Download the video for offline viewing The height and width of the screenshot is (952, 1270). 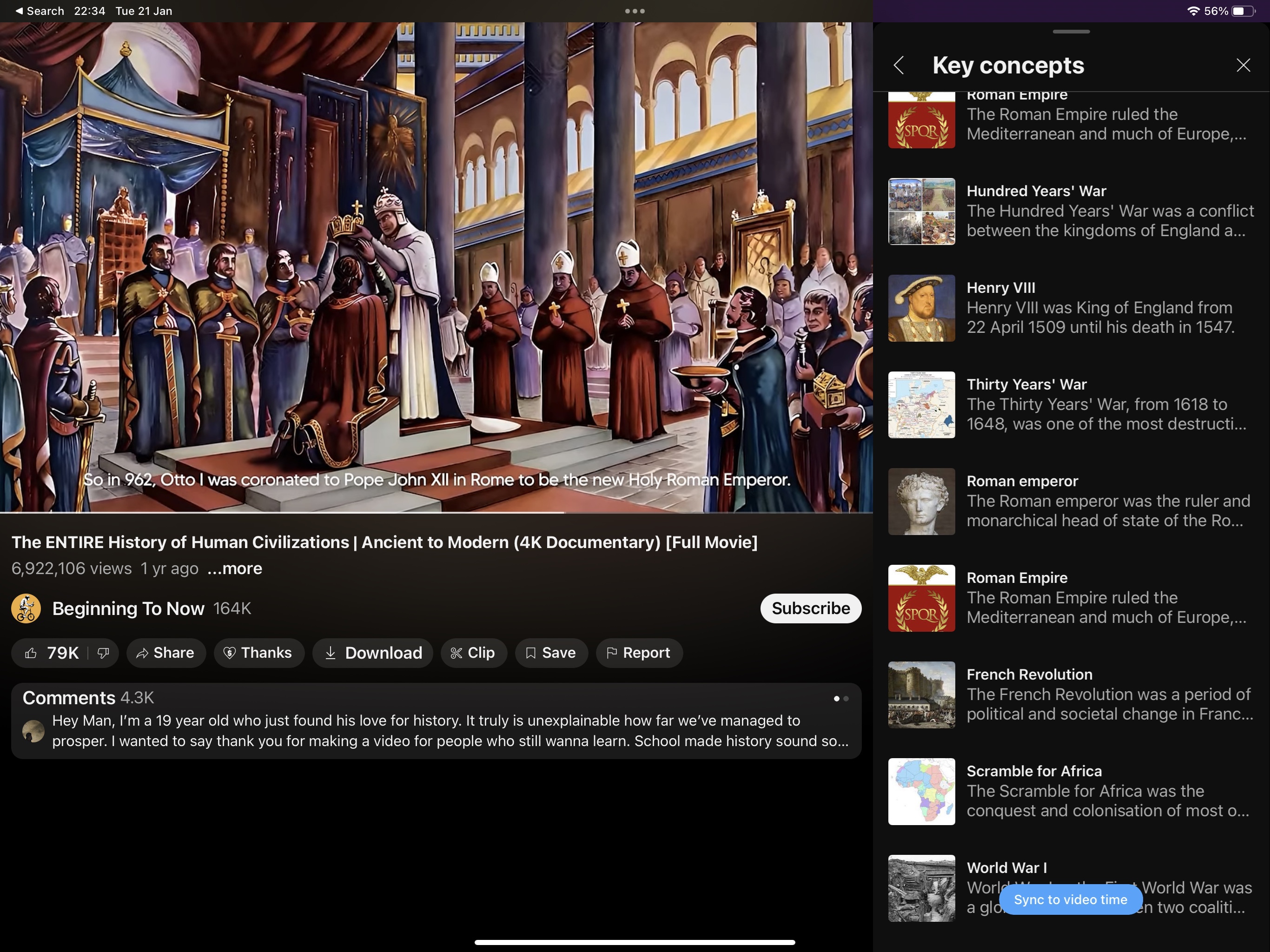[x=373, y=653]
